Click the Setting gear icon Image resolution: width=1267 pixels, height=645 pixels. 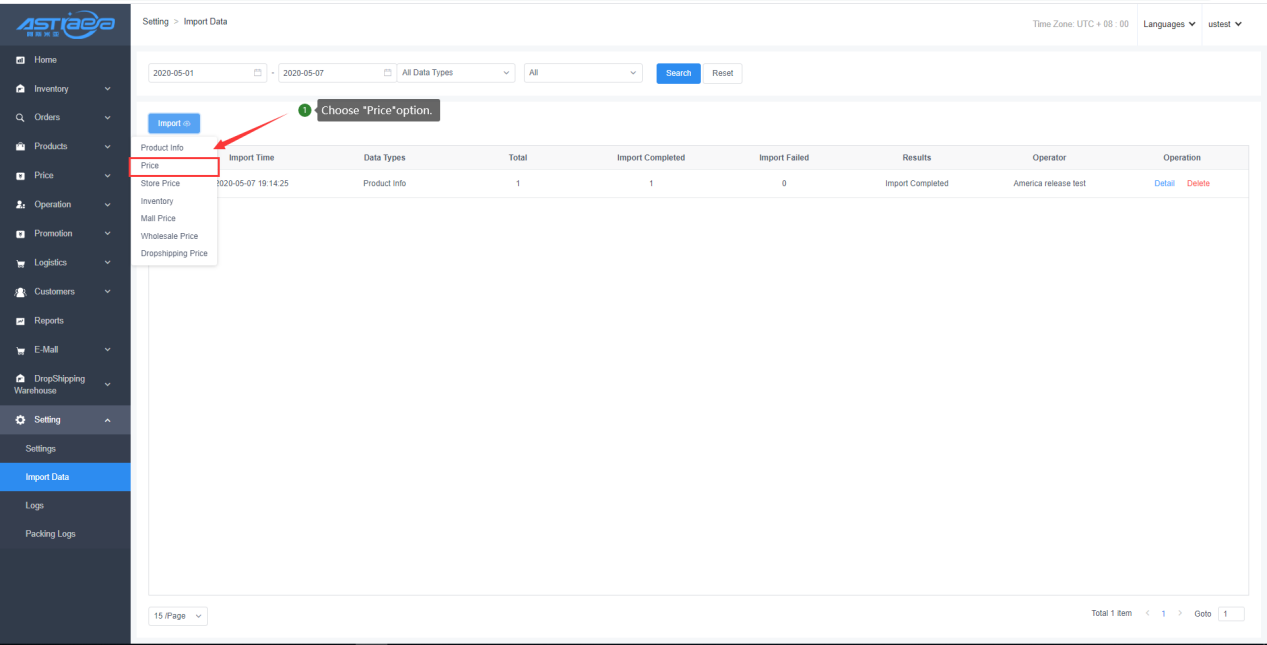(20, 420)
